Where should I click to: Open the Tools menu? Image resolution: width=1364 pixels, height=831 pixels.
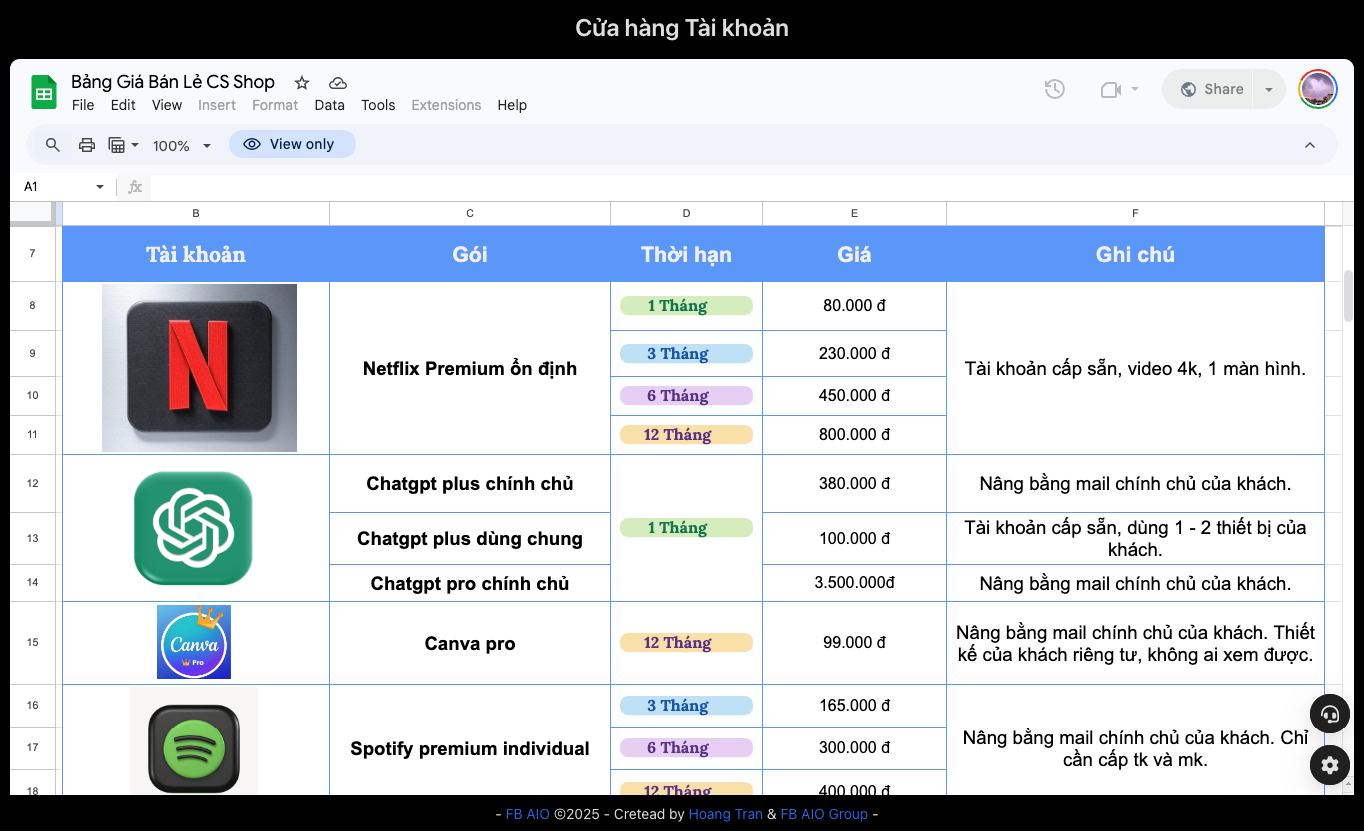pyautogui.click(x=378, y=105)
